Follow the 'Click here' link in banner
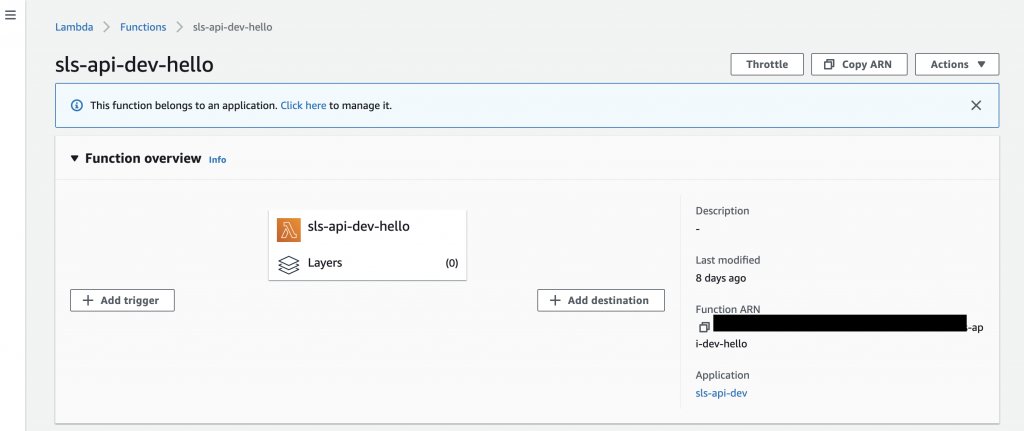The width and height of the screenshot is (1024, 431). 303,105
